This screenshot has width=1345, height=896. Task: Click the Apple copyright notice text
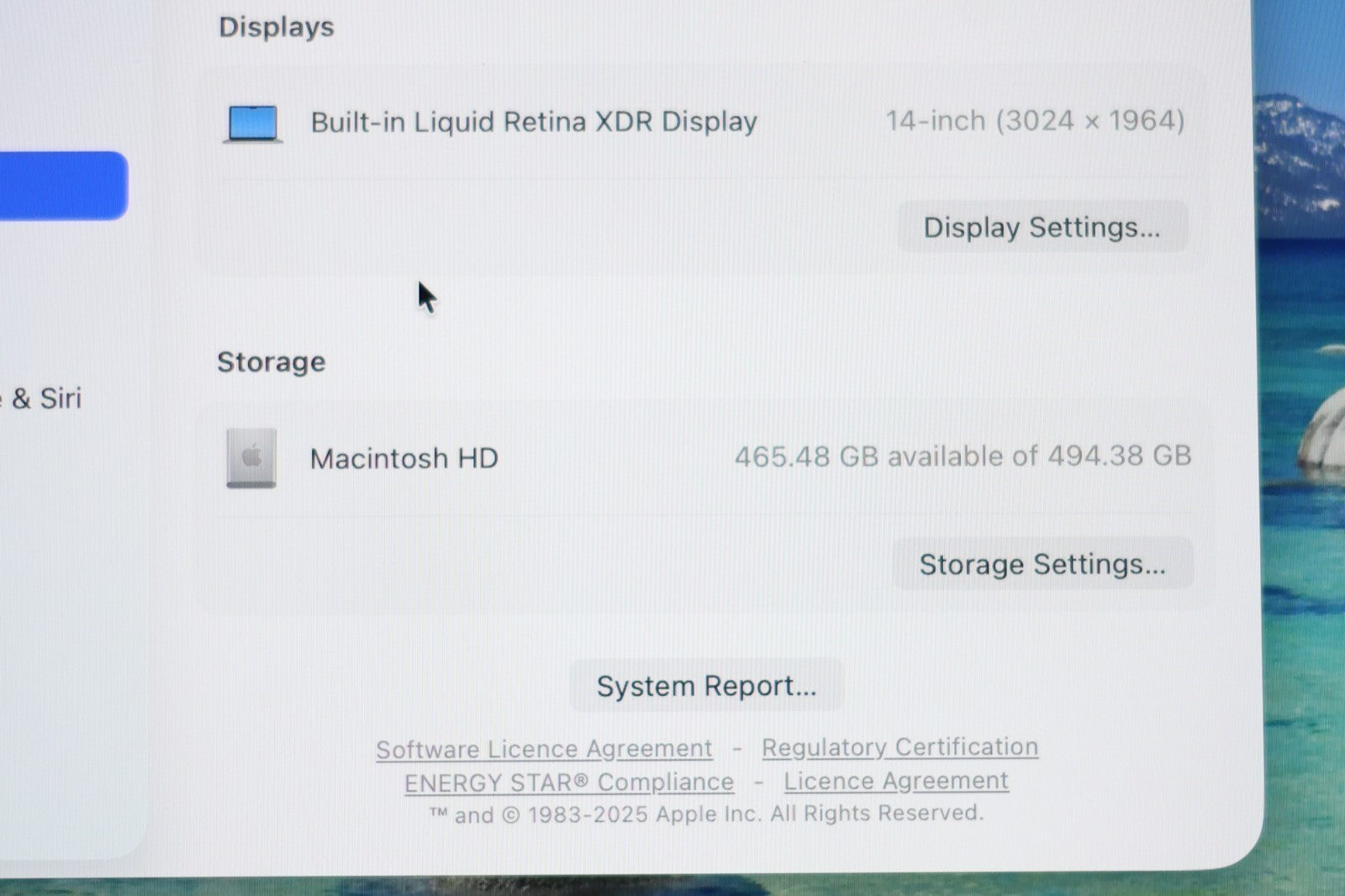pos(706,814)
